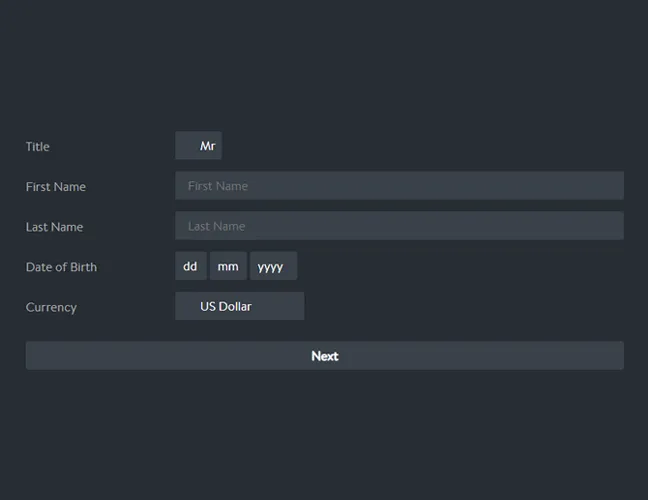Click the Title field label
Viewport: 648px width, 500px height.
[x=37, y=147]
